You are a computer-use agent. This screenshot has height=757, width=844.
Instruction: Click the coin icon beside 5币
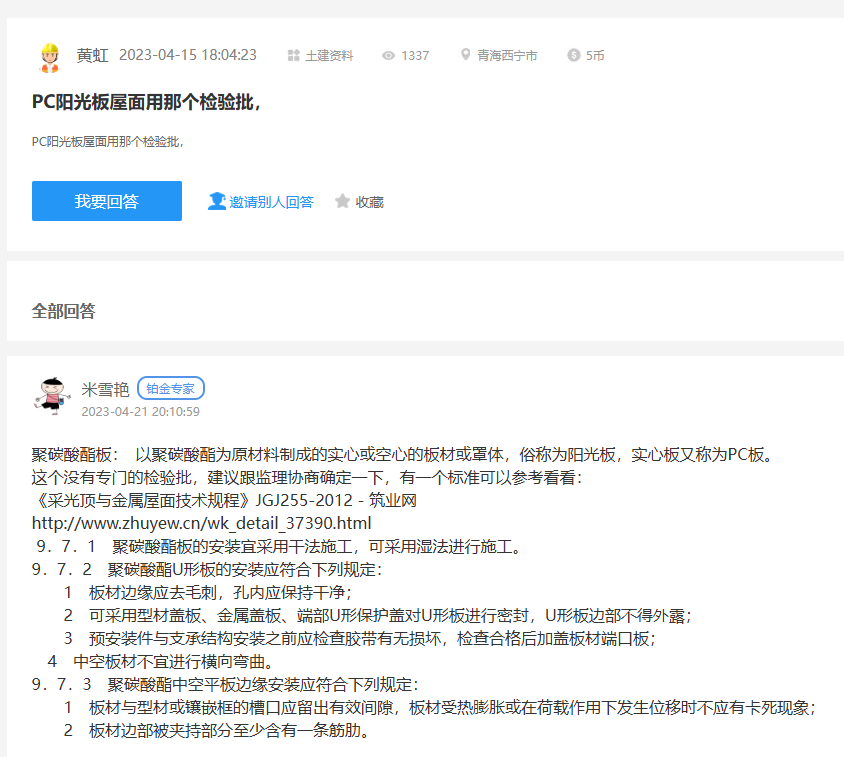click(x=573, y=56)
